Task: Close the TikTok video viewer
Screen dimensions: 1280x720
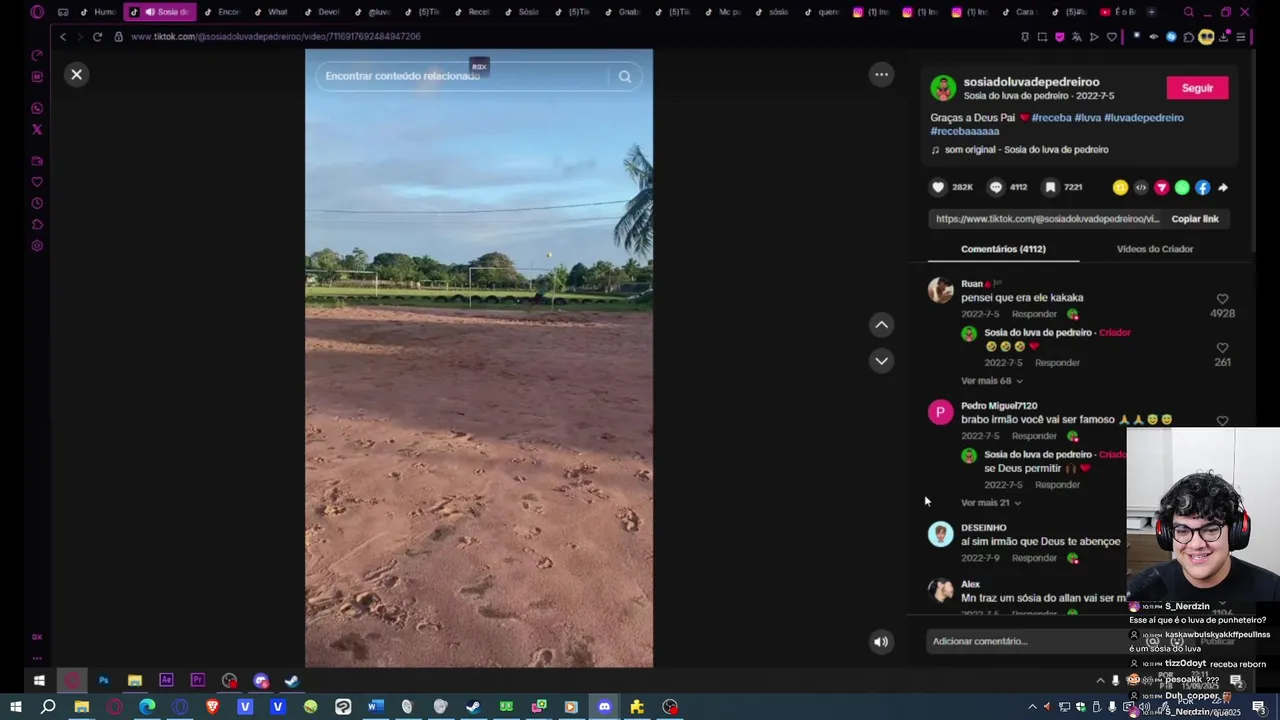Action: 76,75
